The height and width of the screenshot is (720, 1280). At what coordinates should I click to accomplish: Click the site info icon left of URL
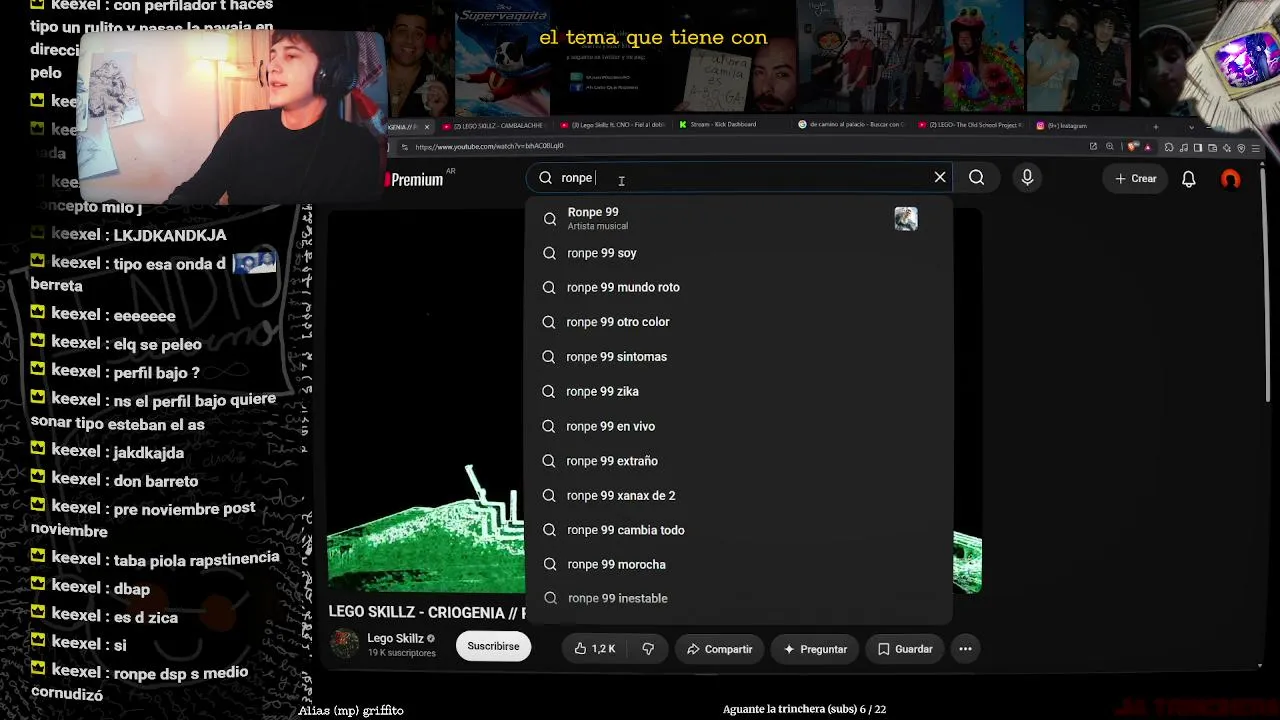click(x=404, y=147)
